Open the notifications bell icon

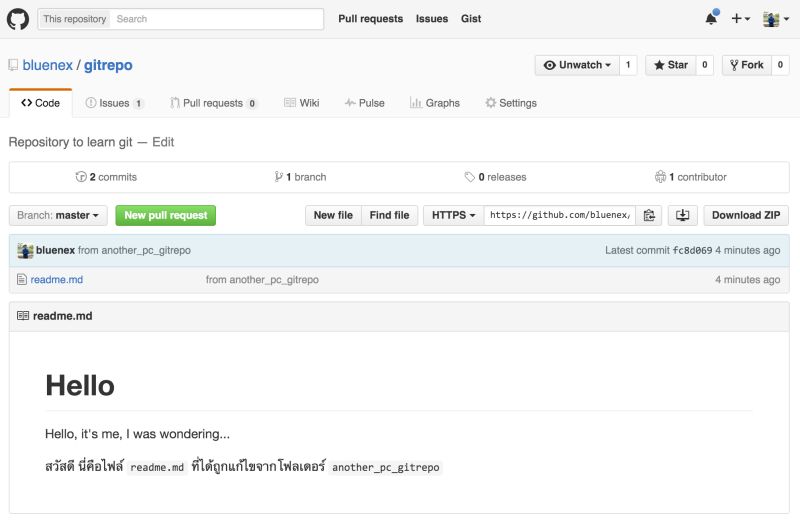point(711,18)
